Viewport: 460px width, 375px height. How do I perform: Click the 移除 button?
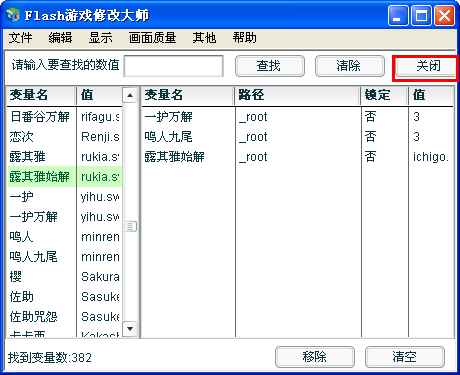[315, 357]
